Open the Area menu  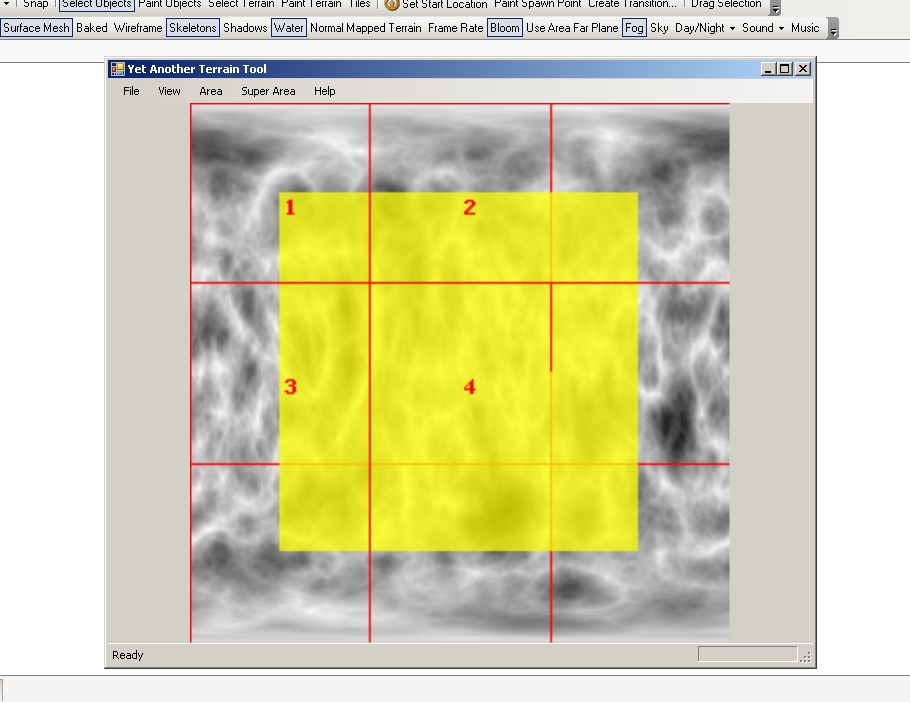click(x=210, y=91)
